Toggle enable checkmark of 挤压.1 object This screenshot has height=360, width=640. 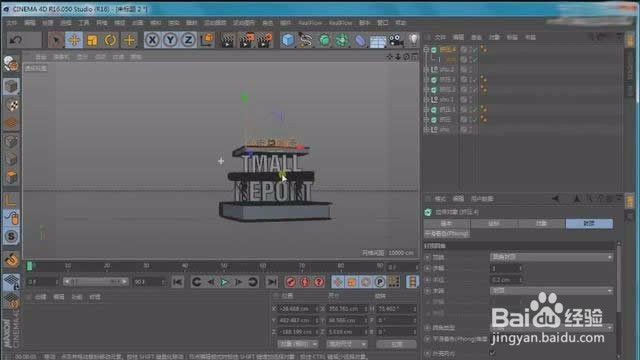tap(474, 109)
